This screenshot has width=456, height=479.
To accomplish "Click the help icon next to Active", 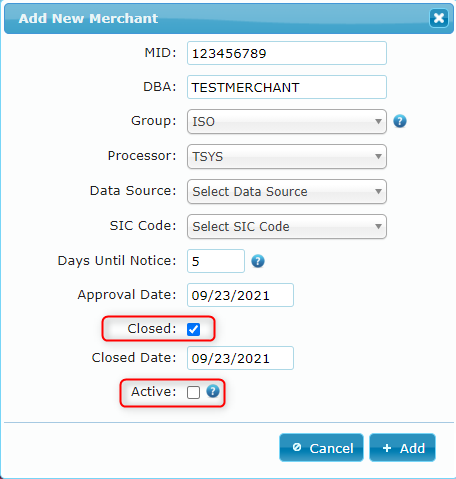I will click(x=213, y=391).
